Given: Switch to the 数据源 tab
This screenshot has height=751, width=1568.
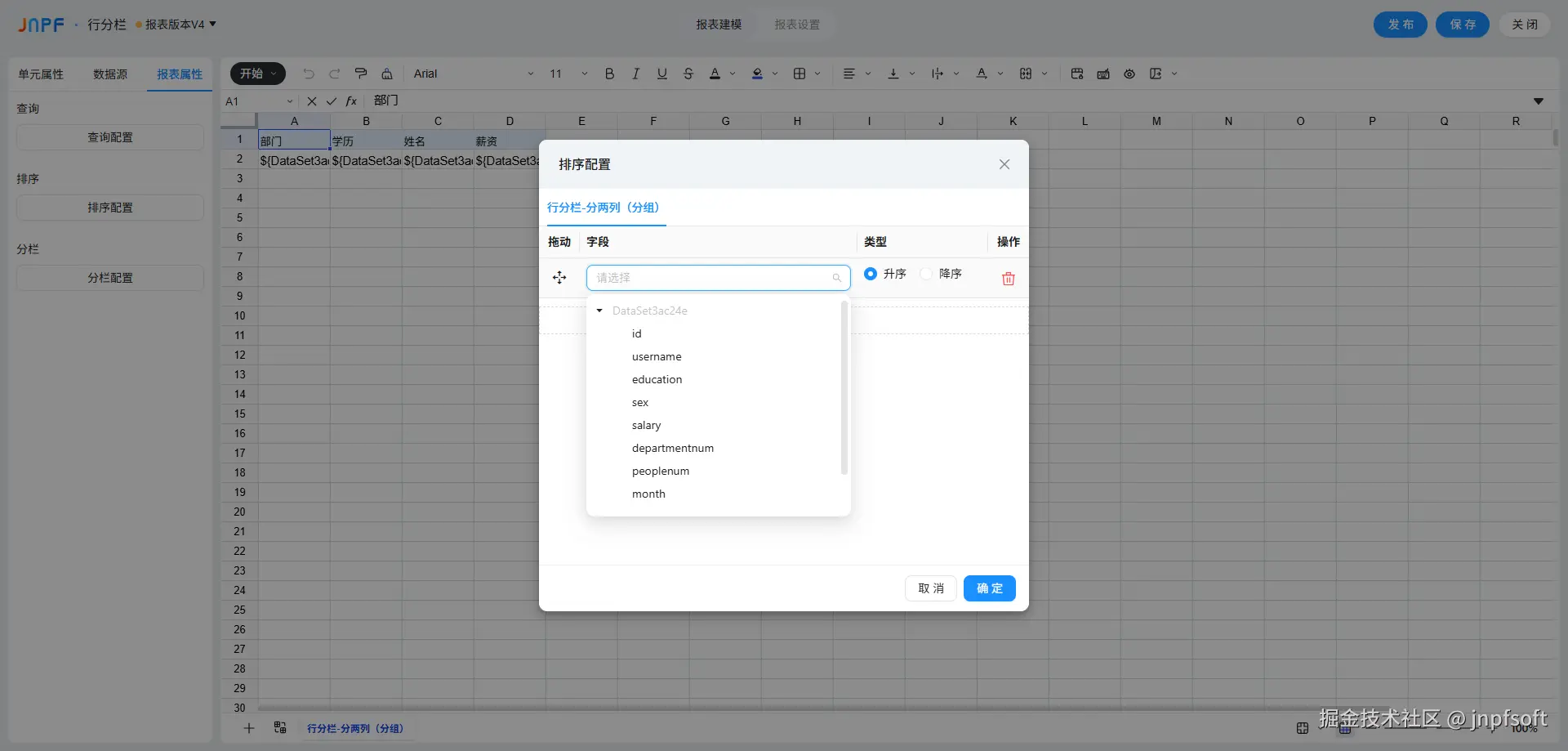Looking at the screenshot, I should pos(110,74).
